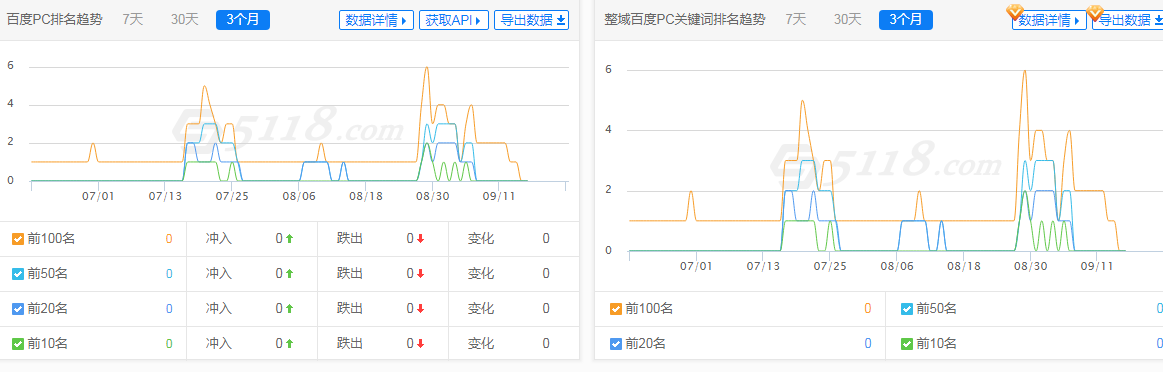
Task: Select the 7天 tab in 整域百度PC关键词排名趋势
Action: pos(796,20)
